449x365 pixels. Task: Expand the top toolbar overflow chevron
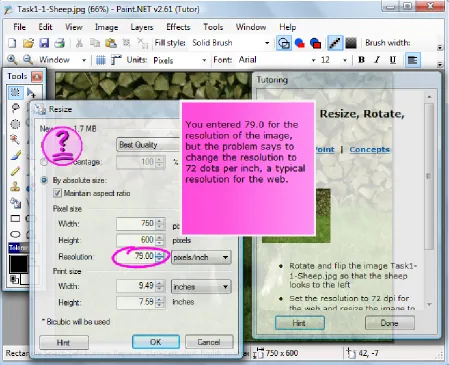[x=440, y=48]
